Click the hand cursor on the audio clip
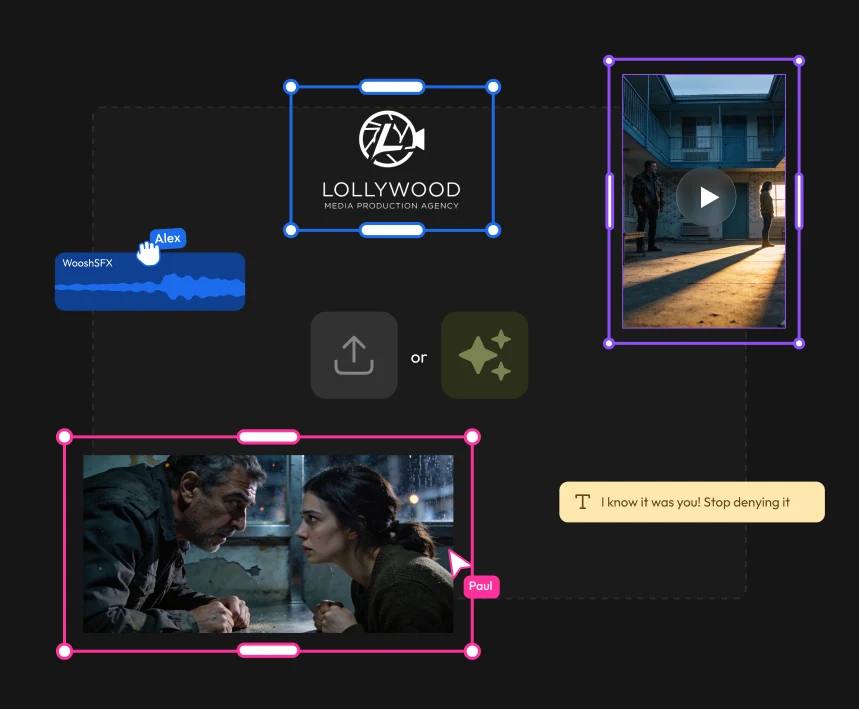The image size is (859, 709). pyautogui.click(x=148, y=254)
